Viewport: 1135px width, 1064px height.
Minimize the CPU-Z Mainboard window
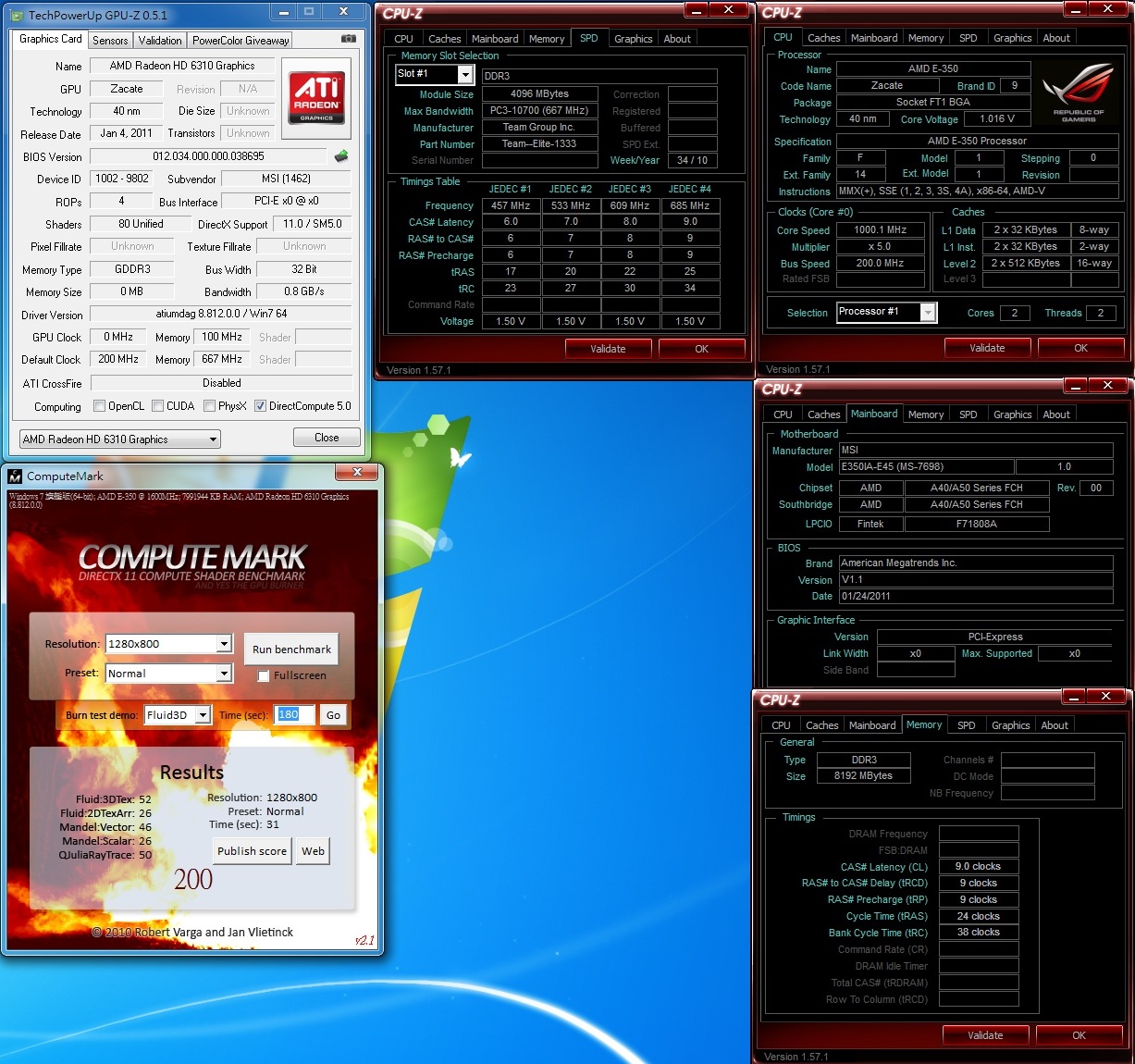click(1075, 385)
